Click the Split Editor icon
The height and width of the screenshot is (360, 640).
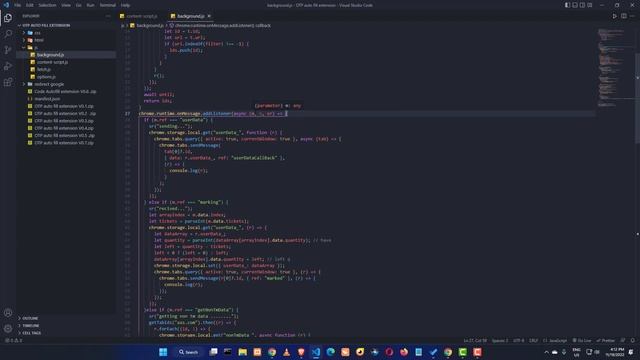point(624,16)
